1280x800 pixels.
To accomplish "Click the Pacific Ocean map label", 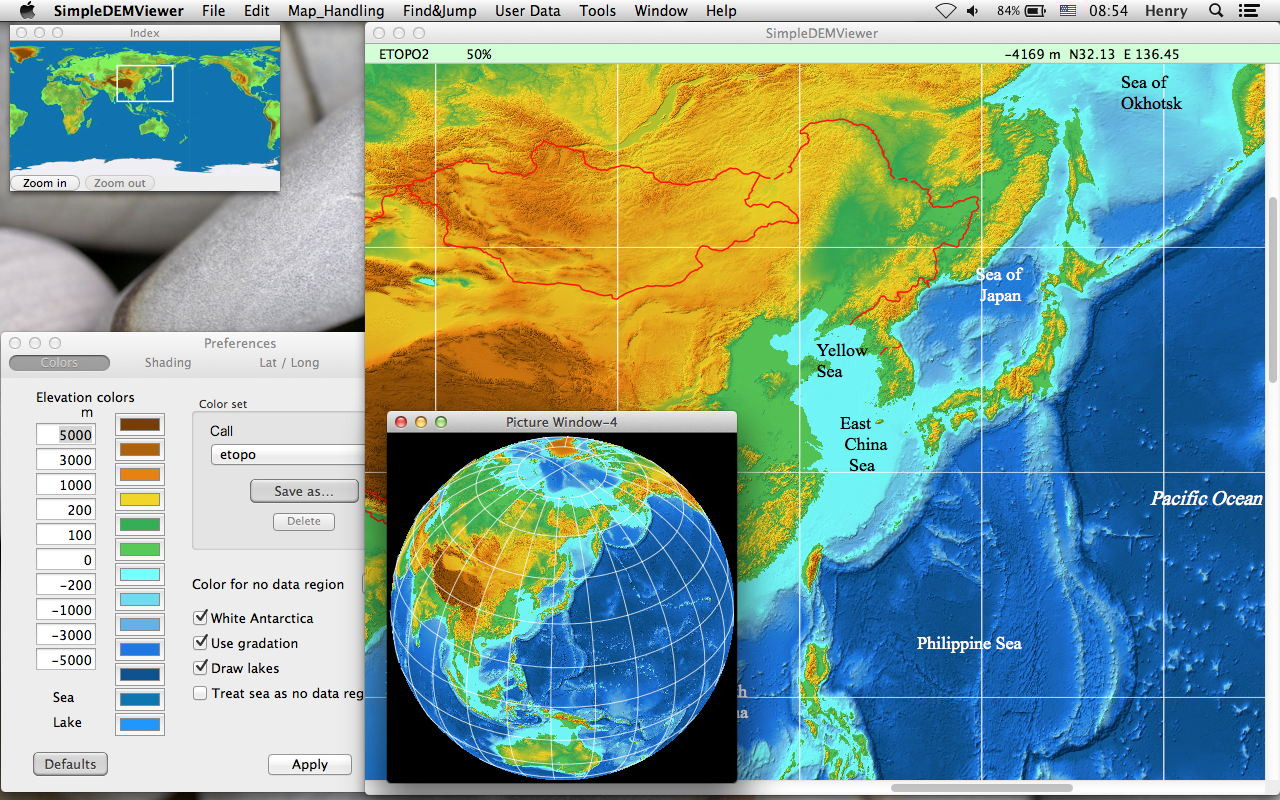I will click(x=1206, y=498).
